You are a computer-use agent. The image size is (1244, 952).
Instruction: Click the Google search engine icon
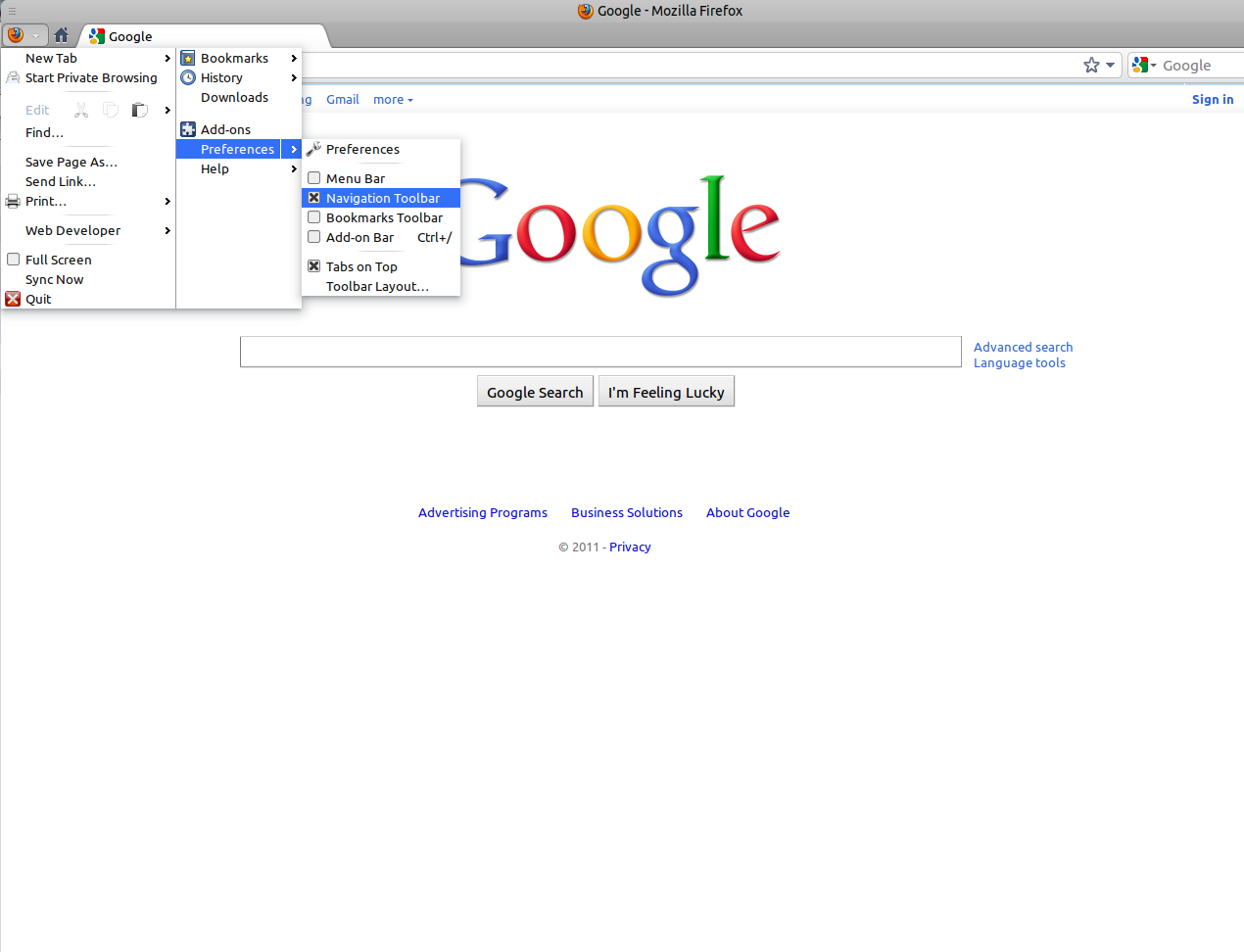coord(1139,66)
